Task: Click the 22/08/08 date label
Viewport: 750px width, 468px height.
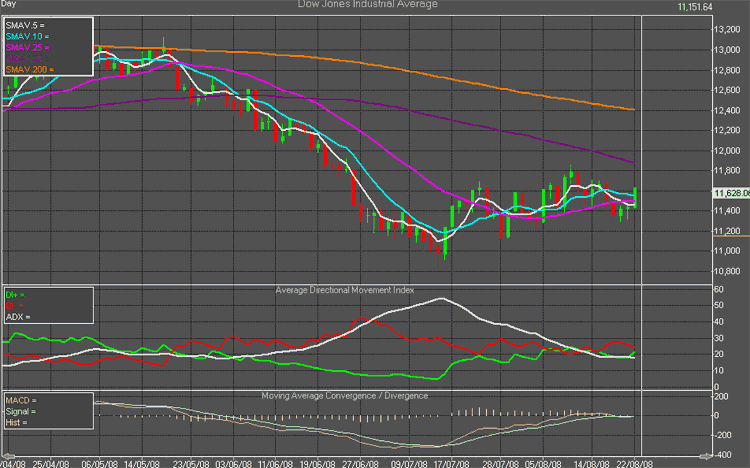Action: 634,464
